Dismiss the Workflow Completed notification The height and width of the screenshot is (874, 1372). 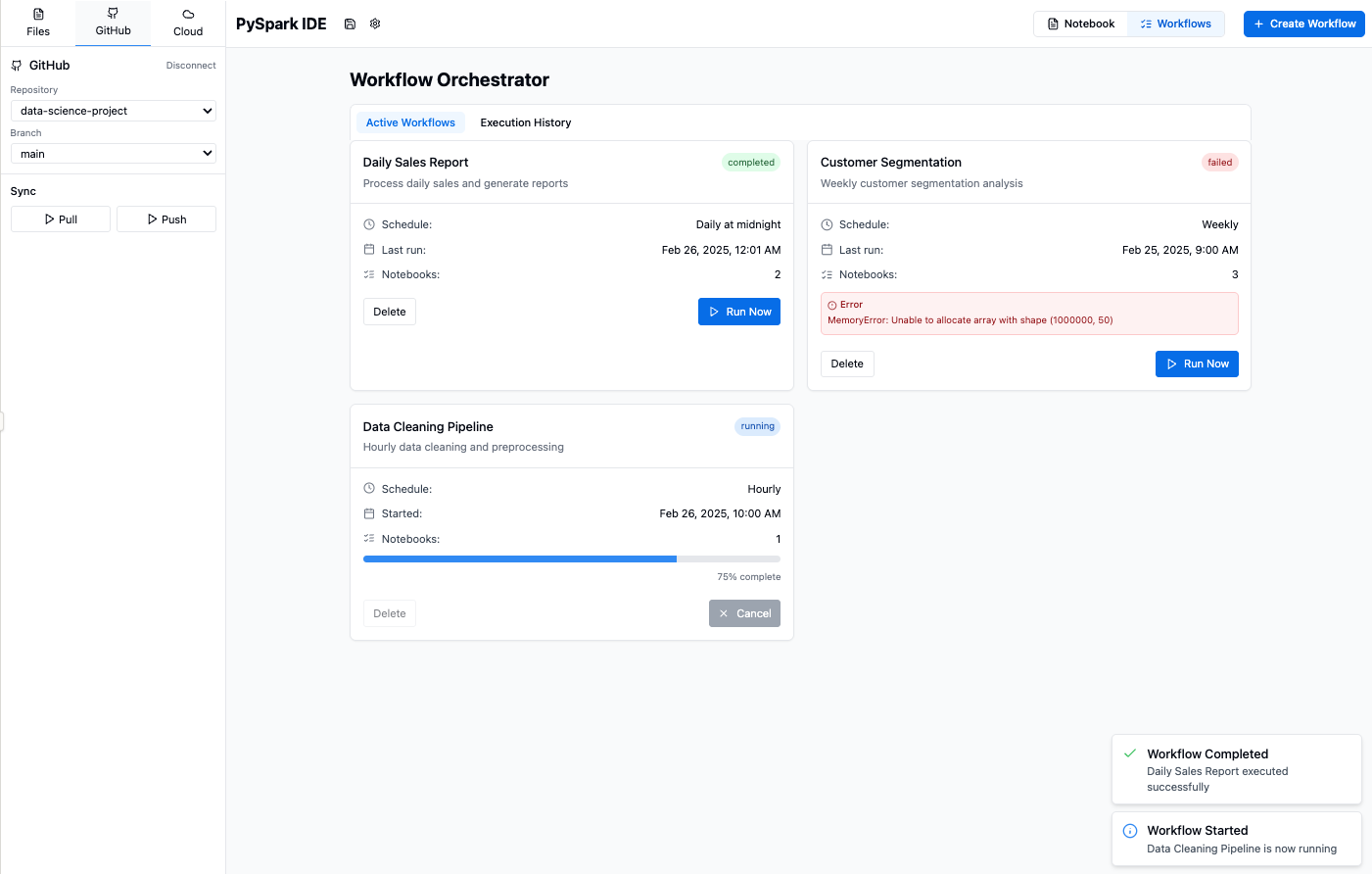1236,768
